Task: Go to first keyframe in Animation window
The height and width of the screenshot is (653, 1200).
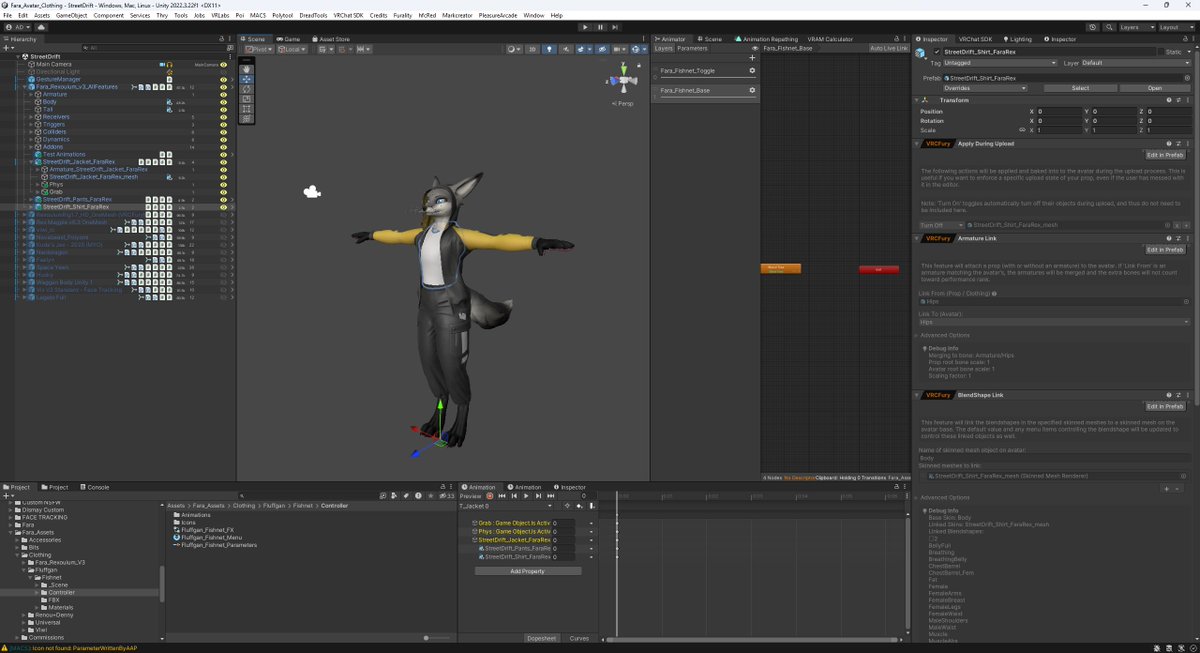Action: click(x=503, y=496)
